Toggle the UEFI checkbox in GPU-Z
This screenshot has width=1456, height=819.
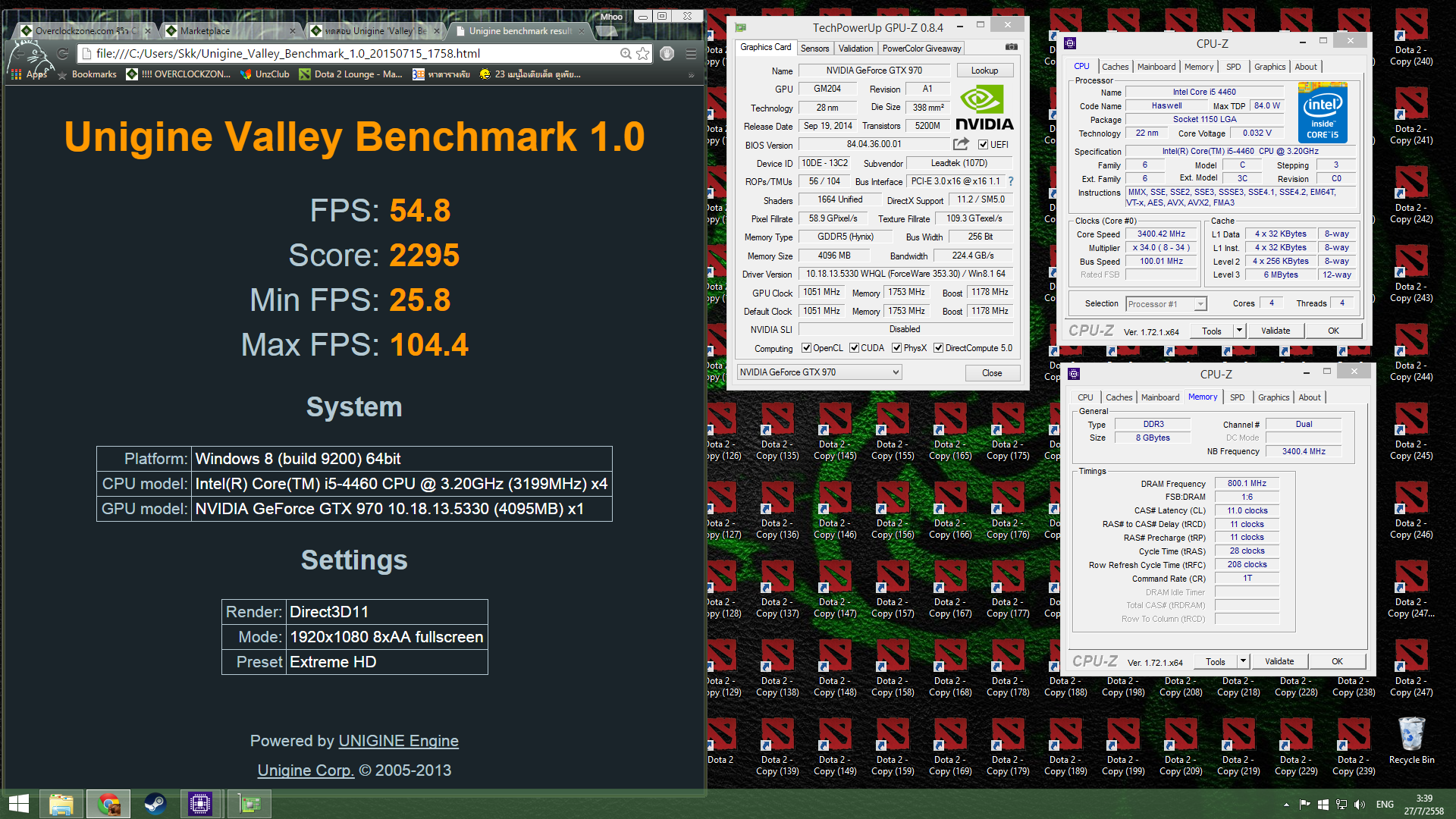tap(983, 145)
